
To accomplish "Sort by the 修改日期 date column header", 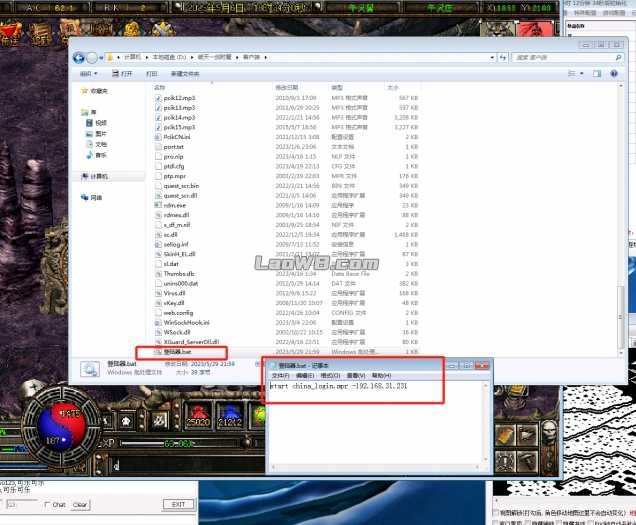I will pyautogui.click(x=286, y=87).
